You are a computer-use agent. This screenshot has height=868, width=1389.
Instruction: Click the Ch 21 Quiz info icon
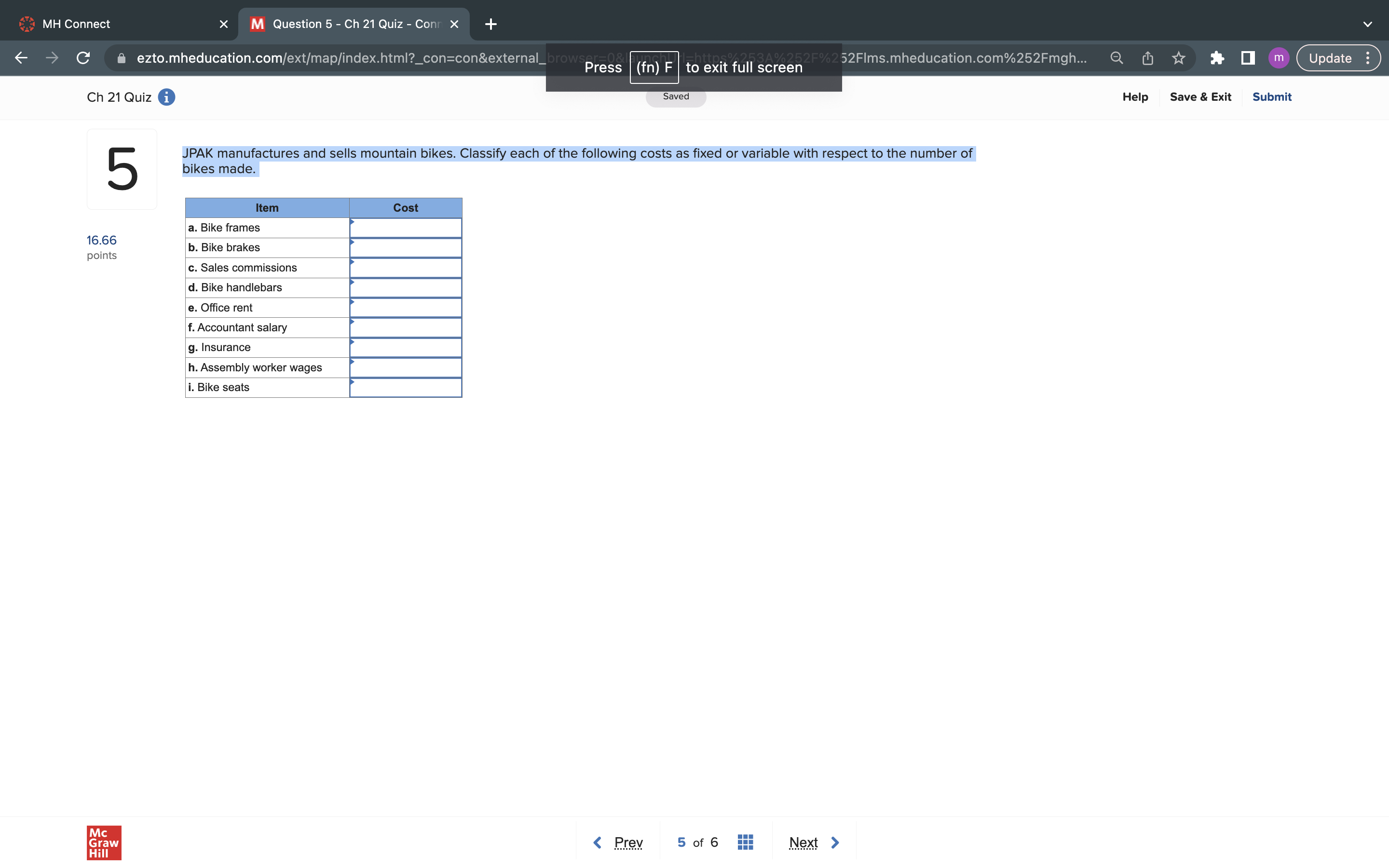(166, 97)
